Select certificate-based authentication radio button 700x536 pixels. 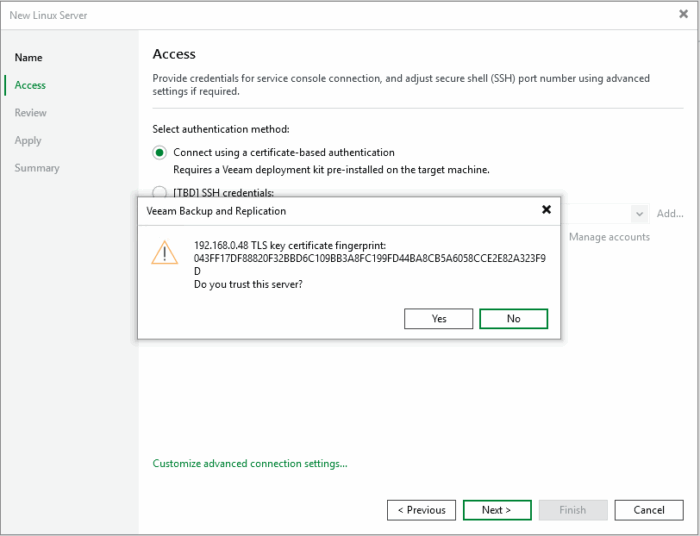coord(159,153)
